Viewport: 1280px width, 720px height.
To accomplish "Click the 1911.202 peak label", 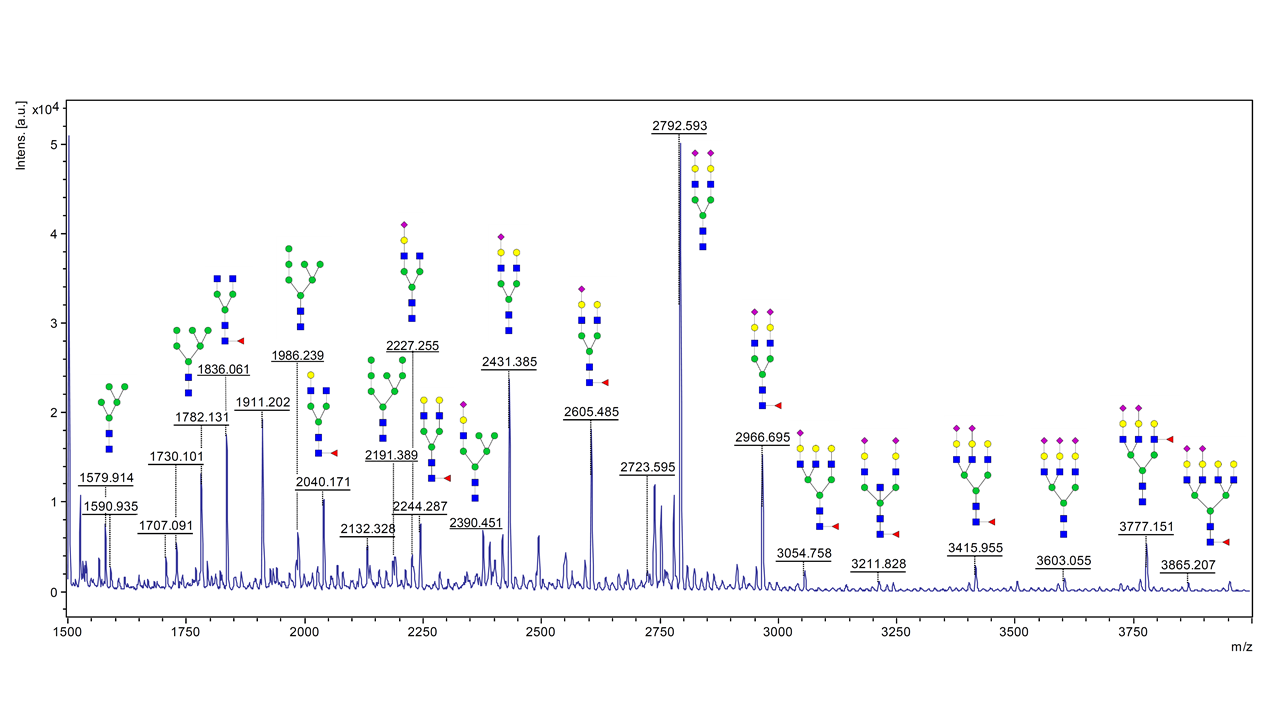I will point(262,403).
